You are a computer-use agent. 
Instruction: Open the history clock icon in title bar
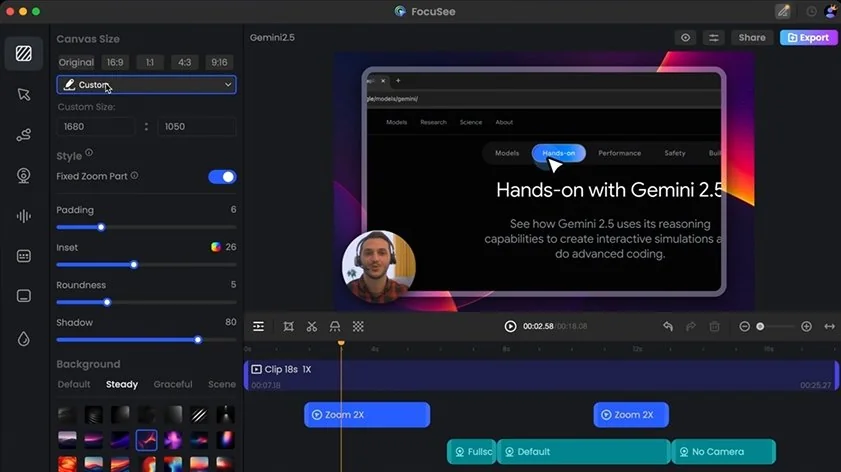[812, 11]
